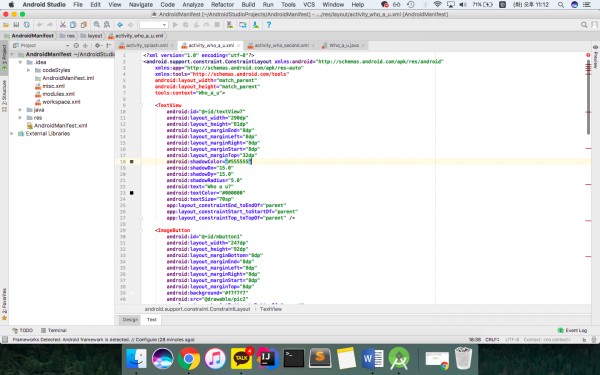Open the run configuration dropdown
Screen dimensions: 600x375
coord(153,25)
